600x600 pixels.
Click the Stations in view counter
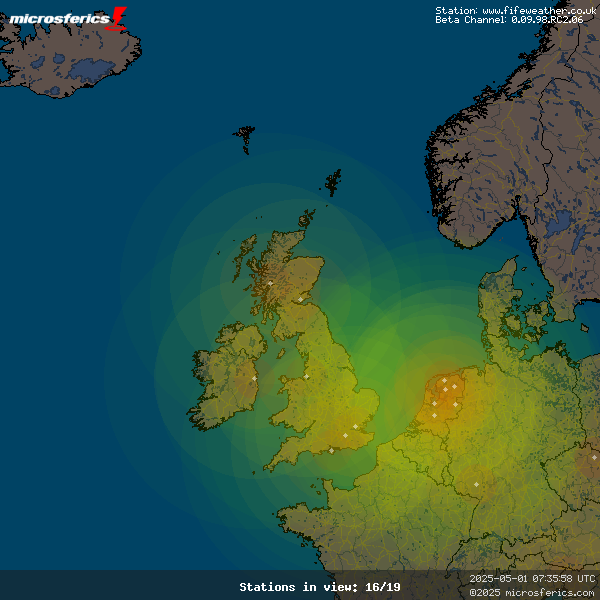point(320,587)
